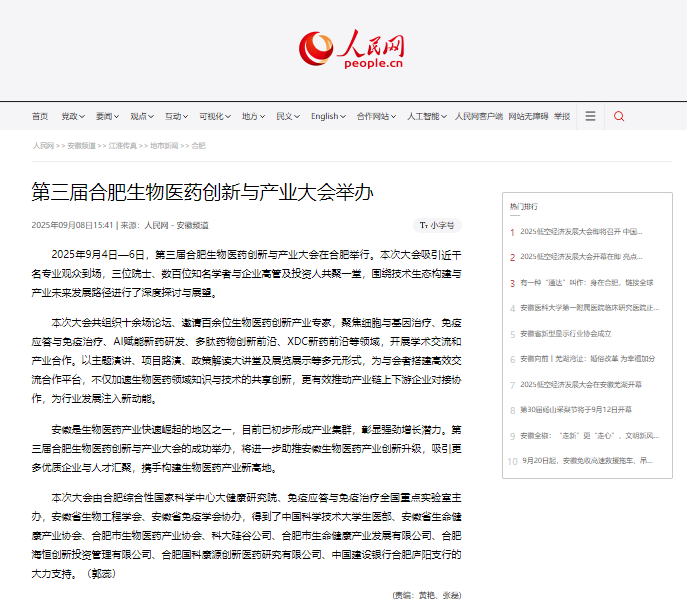Viewport: 687px width, 609px height.
Task: Click the 人民网 breadcrumb link
Action: pyautogui.click(x=43, y=145)
